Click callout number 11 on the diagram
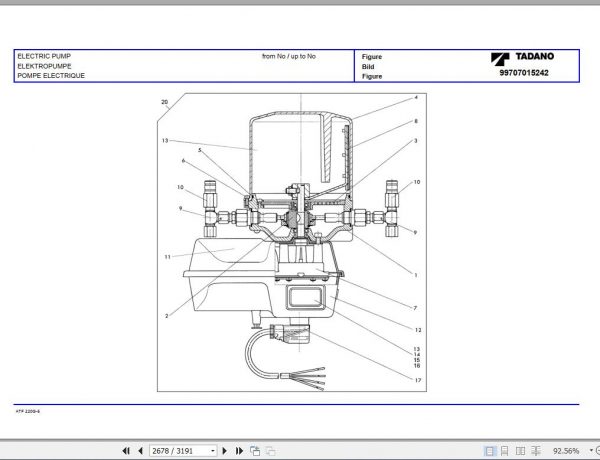Screen dimensions: 600x460 coord(168,257)
